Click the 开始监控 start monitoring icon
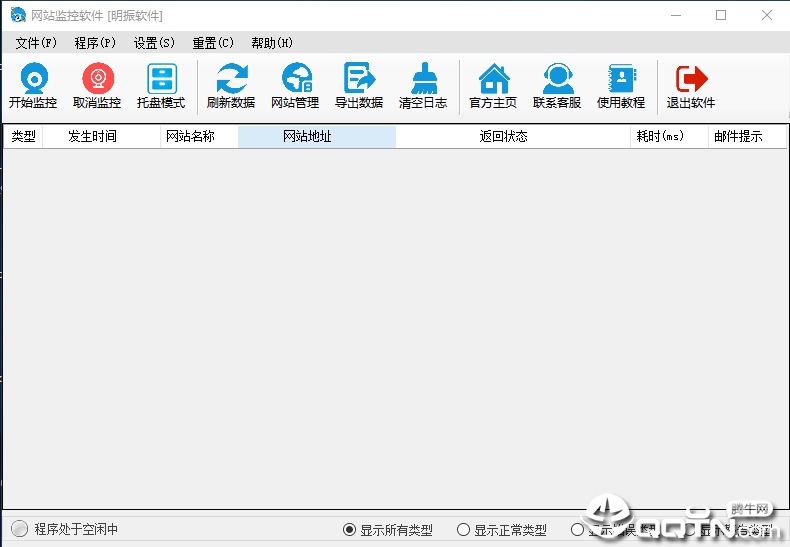The width and height of the screenshot is (790, 547). tap(33, 86)
